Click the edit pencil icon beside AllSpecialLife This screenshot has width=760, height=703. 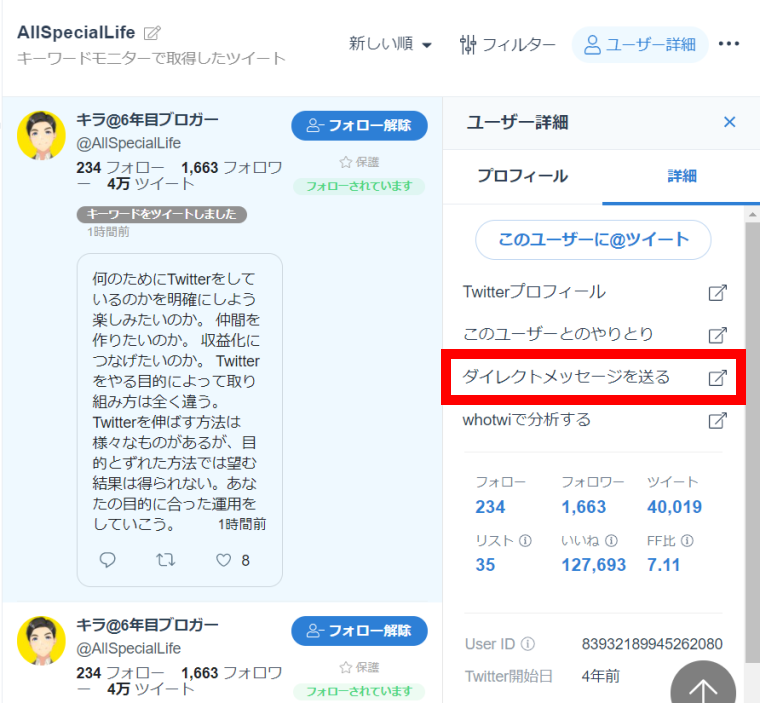152,33
